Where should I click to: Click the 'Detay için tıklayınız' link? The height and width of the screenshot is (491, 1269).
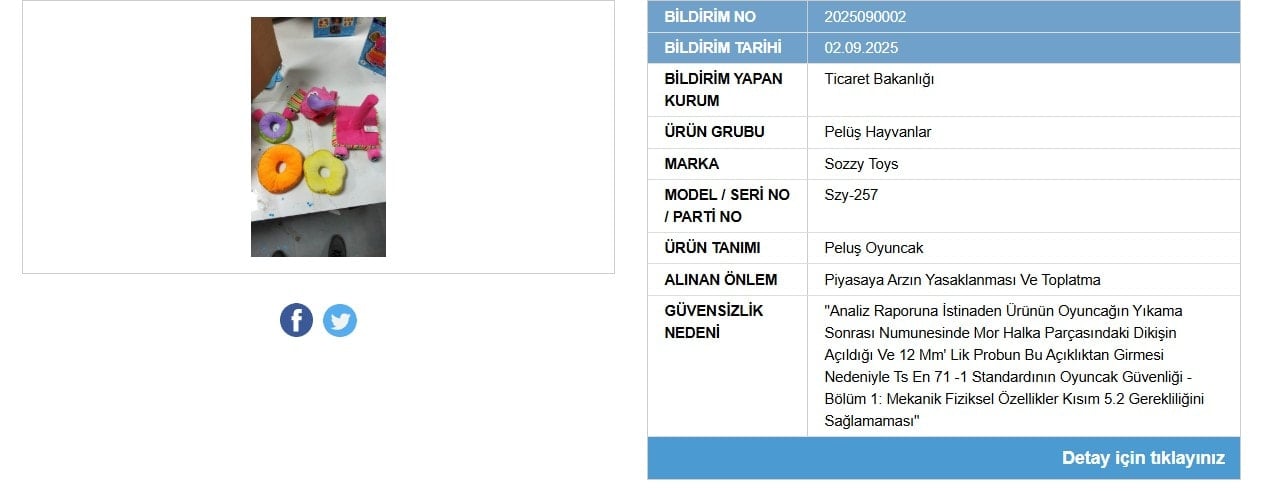coord(1143,458)
